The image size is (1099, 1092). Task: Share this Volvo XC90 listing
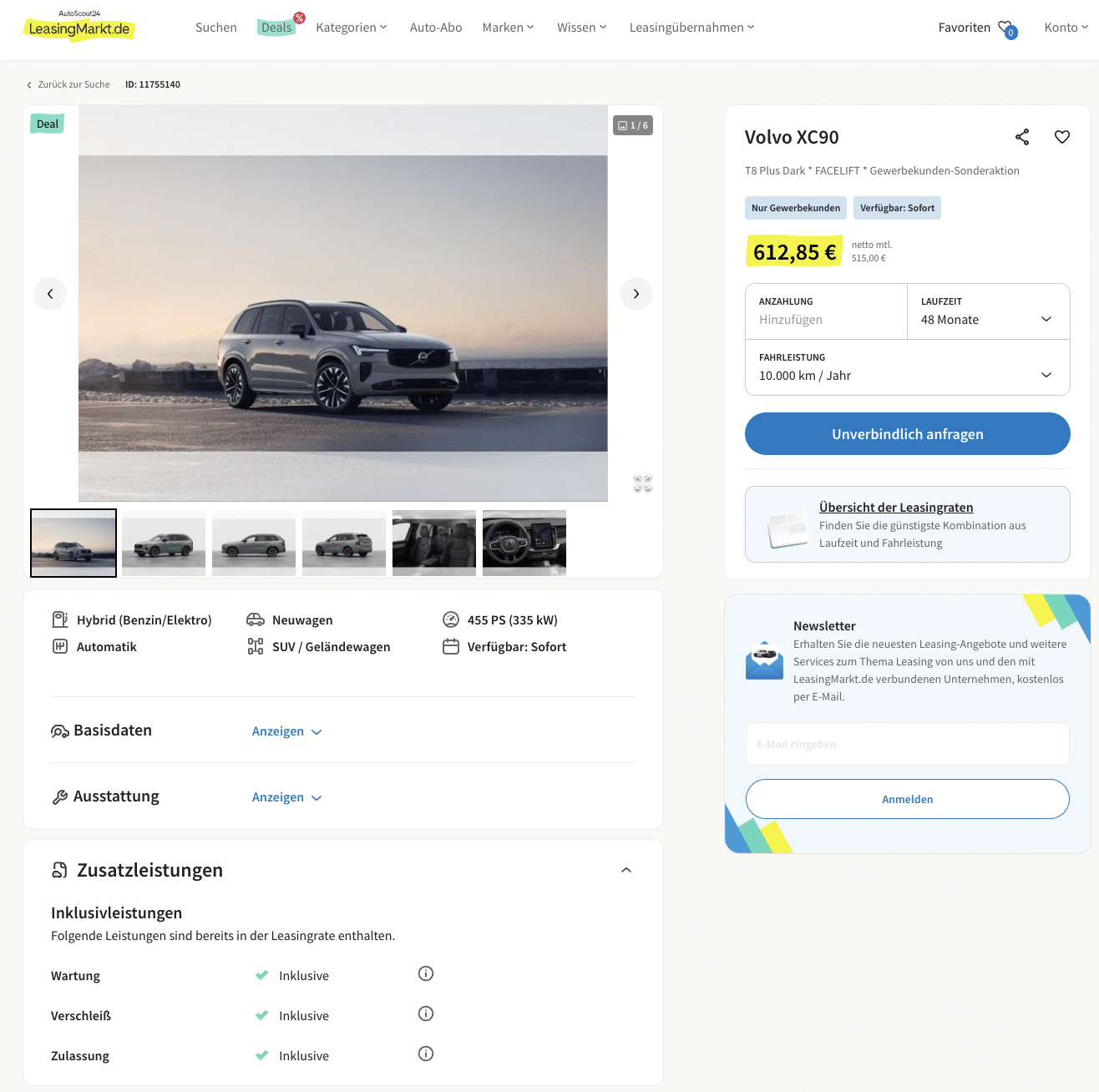[1022, 137]
